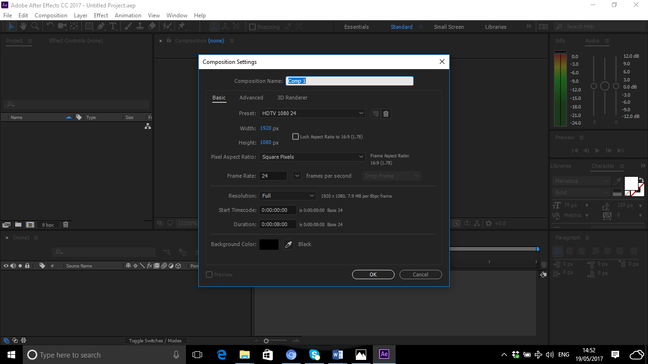Click the black Background Color swatch
Image resolution: width=648 pixels, height=364 pixels.
coord(269,245)
